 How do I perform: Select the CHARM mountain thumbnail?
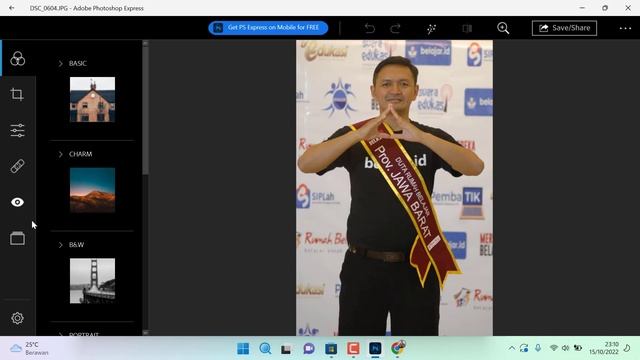pyautogui.click(x=92, y=190)
